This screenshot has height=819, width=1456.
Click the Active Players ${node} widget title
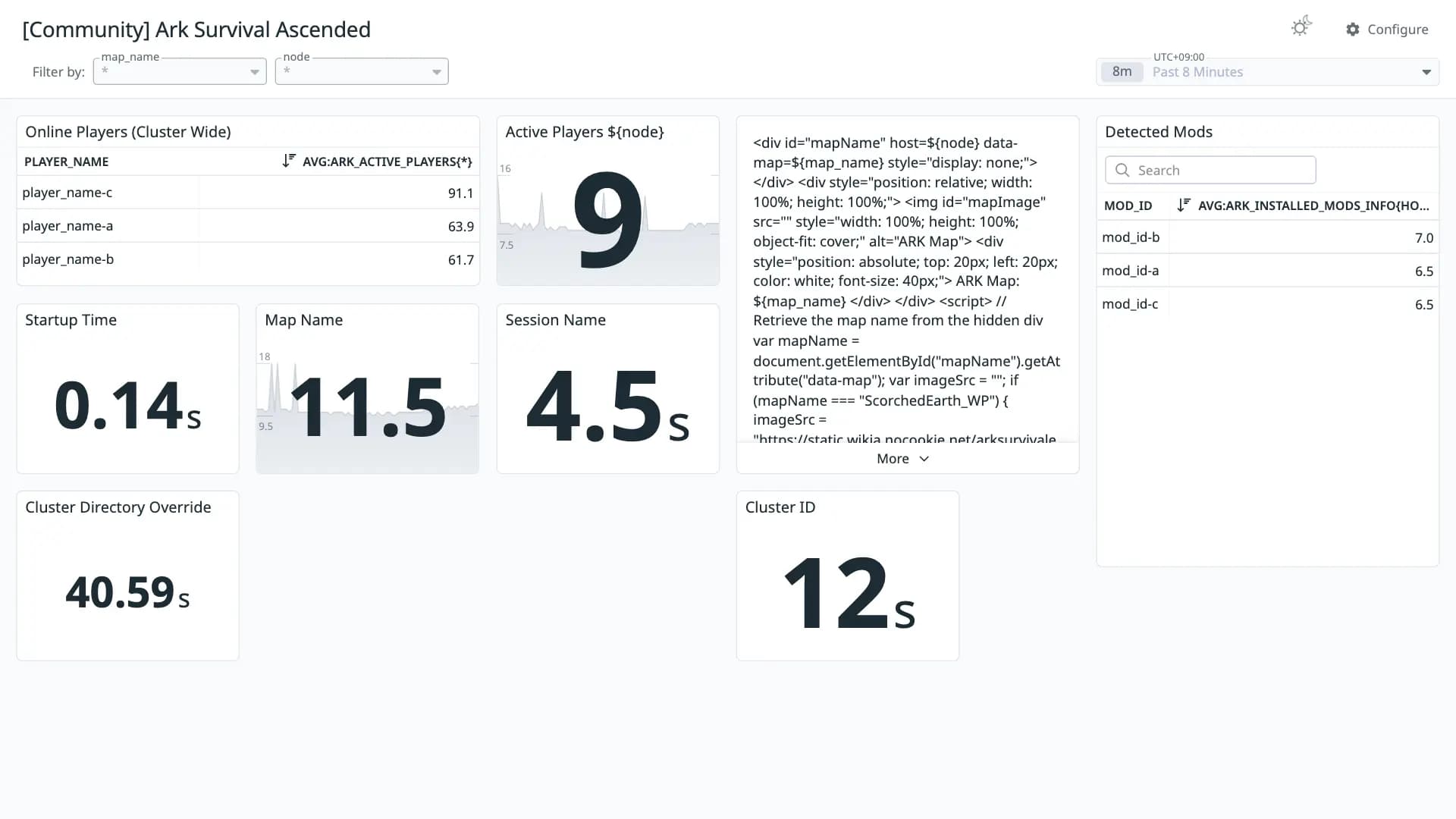(585, 132)
